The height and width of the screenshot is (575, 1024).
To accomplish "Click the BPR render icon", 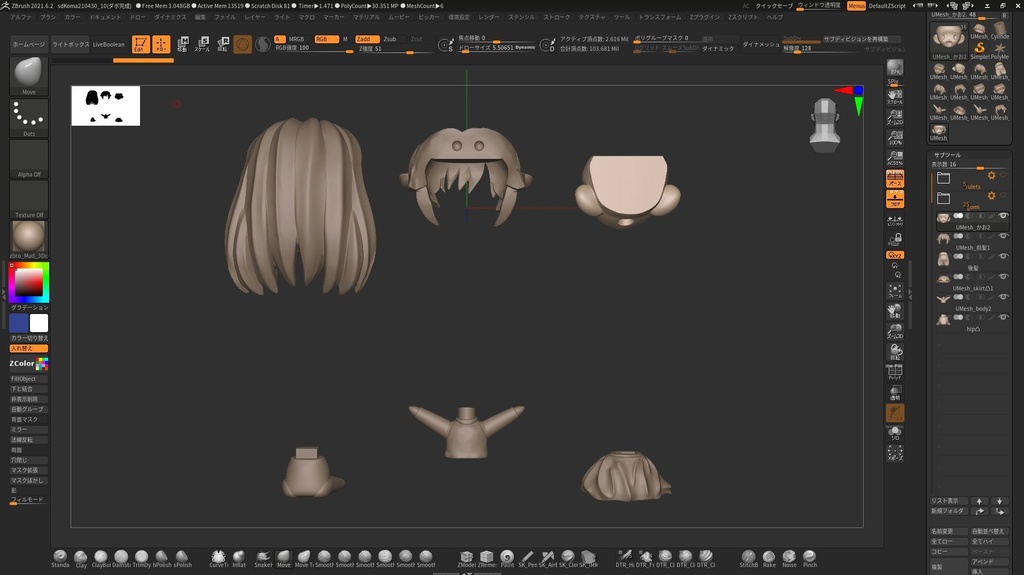I will (x=895, y=68).
